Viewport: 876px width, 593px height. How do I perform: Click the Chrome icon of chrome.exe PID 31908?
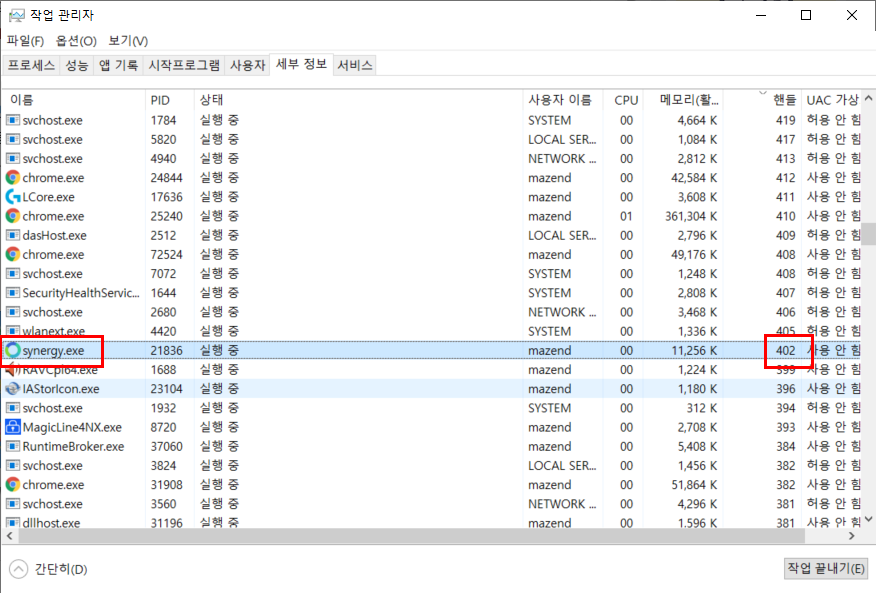point(13,485)
